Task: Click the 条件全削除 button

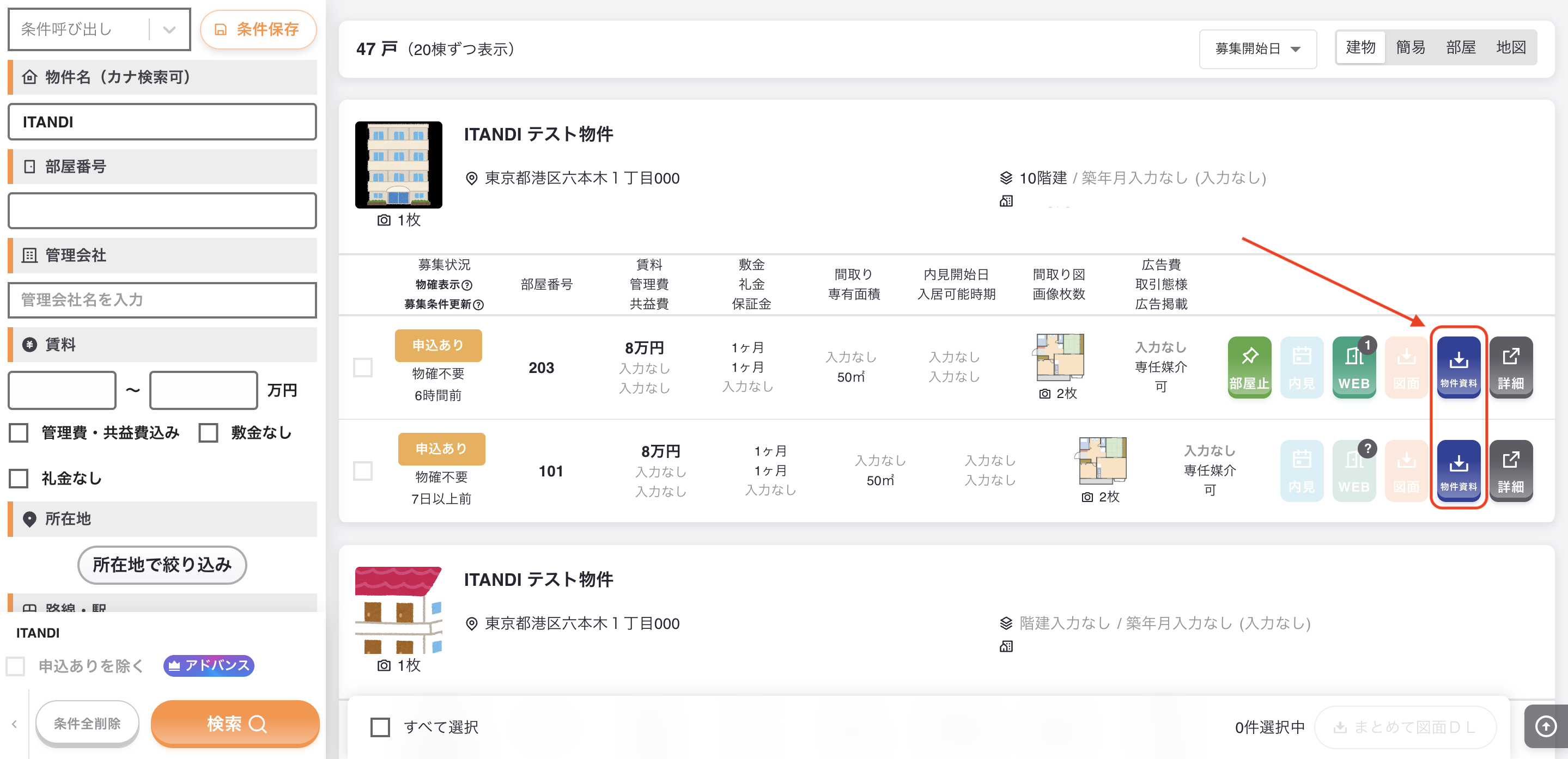Action: tap(88, 723)
